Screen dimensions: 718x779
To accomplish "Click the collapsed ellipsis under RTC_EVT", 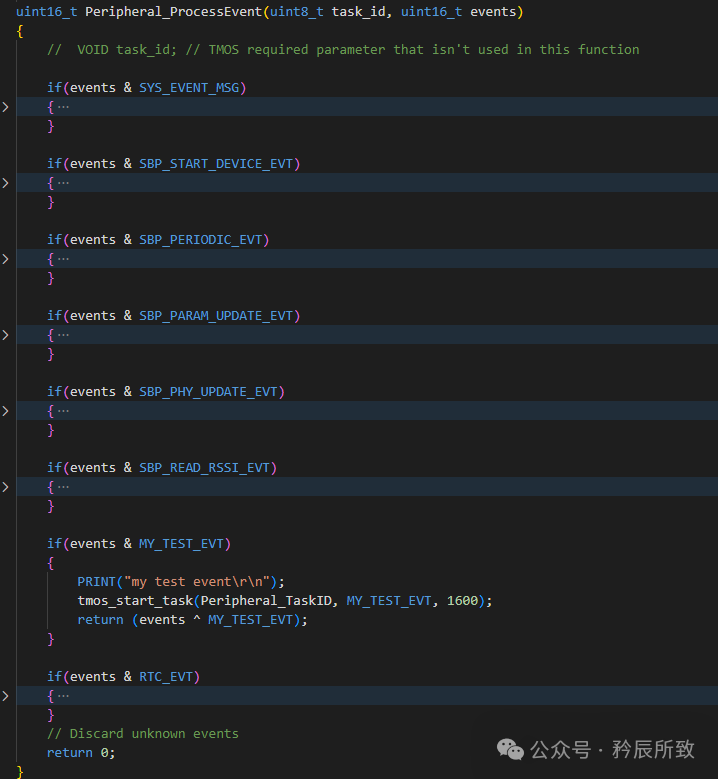I will pyautogui.click(x=63, y=696).
